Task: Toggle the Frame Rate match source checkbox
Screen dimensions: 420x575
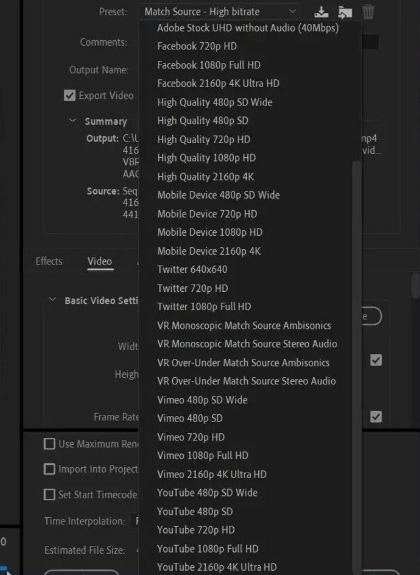Action: (376, 417)
